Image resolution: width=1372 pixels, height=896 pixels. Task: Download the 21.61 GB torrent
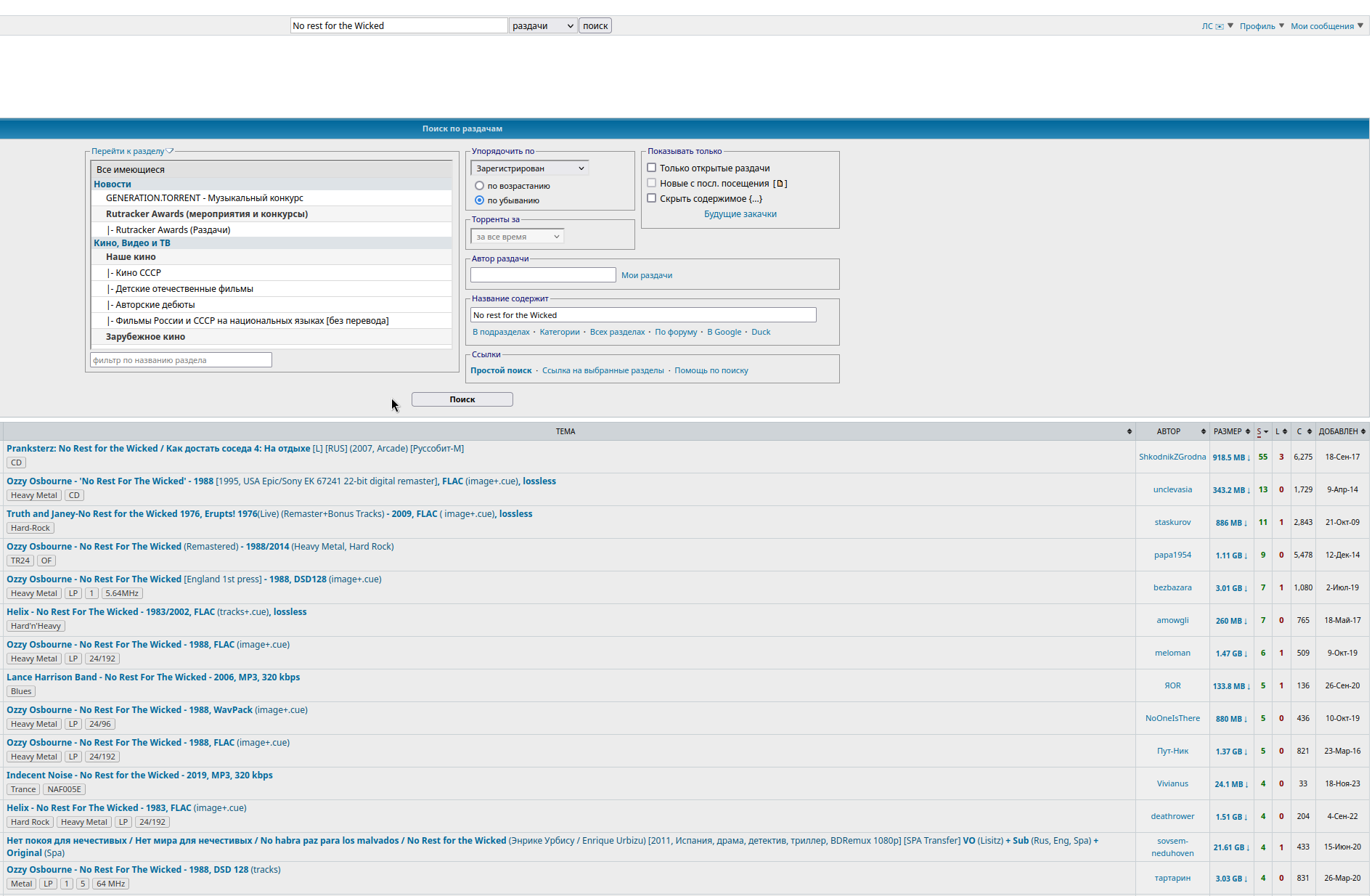(x=1231, y=847)
